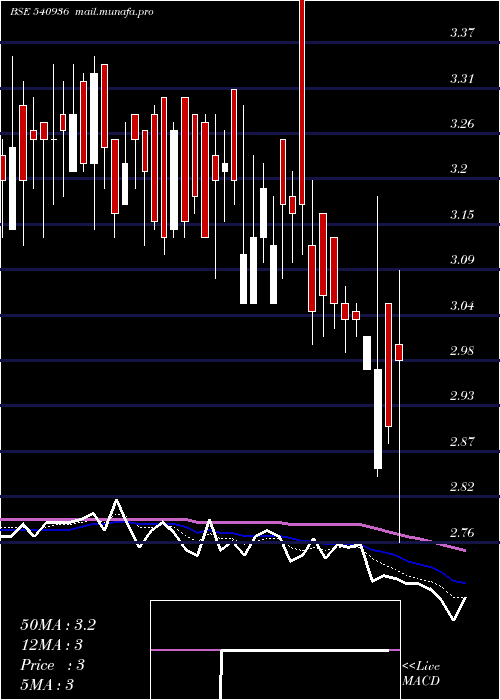500x700 pixels.
Task: Click the 3.15 price axis label
Action: pos(462,214)
